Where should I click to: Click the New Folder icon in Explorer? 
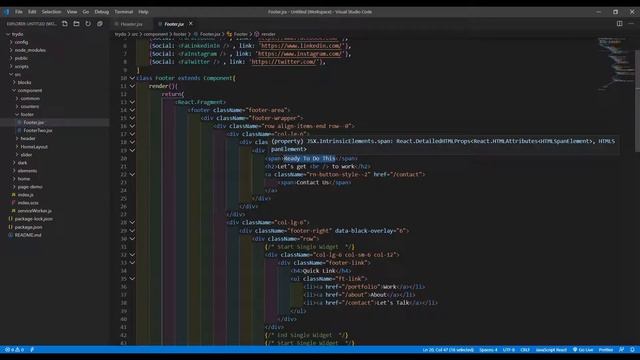click(76, 24)
